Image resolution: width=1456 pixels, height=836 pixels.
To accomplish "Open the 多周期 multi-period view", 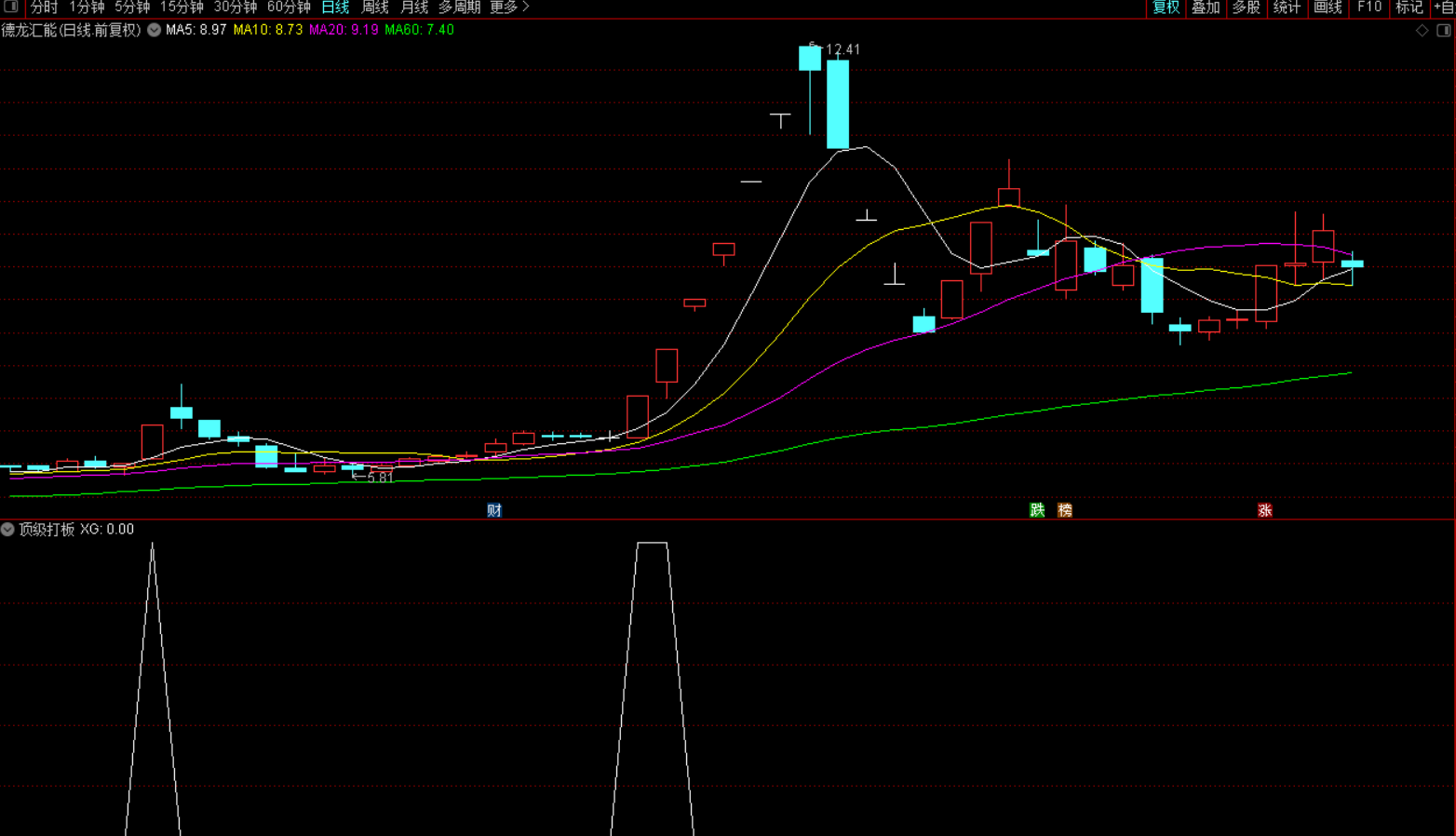I will tap(459, 7).
